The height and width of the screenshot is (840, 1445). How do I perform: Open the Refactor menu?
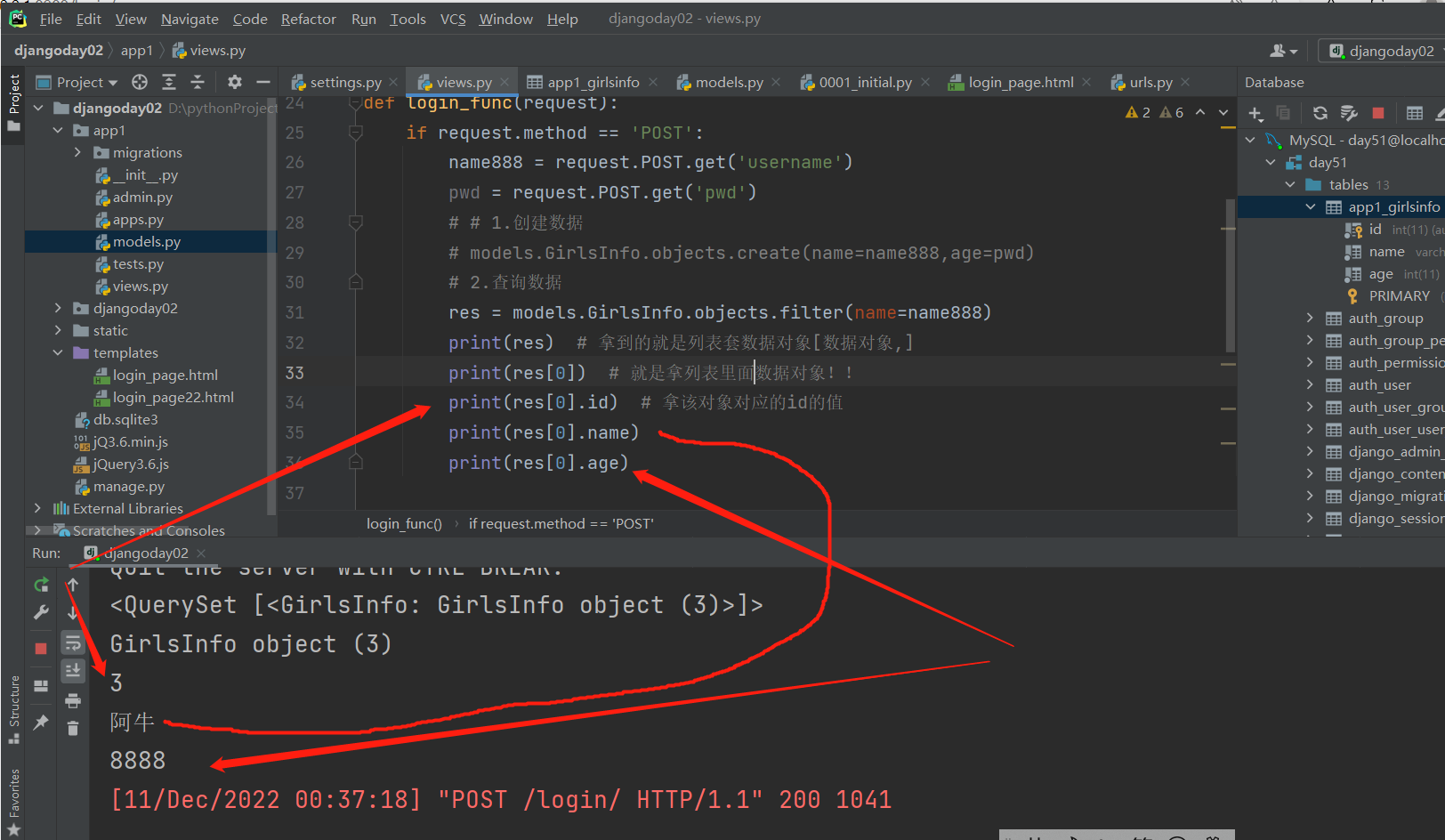click(309, 19)
